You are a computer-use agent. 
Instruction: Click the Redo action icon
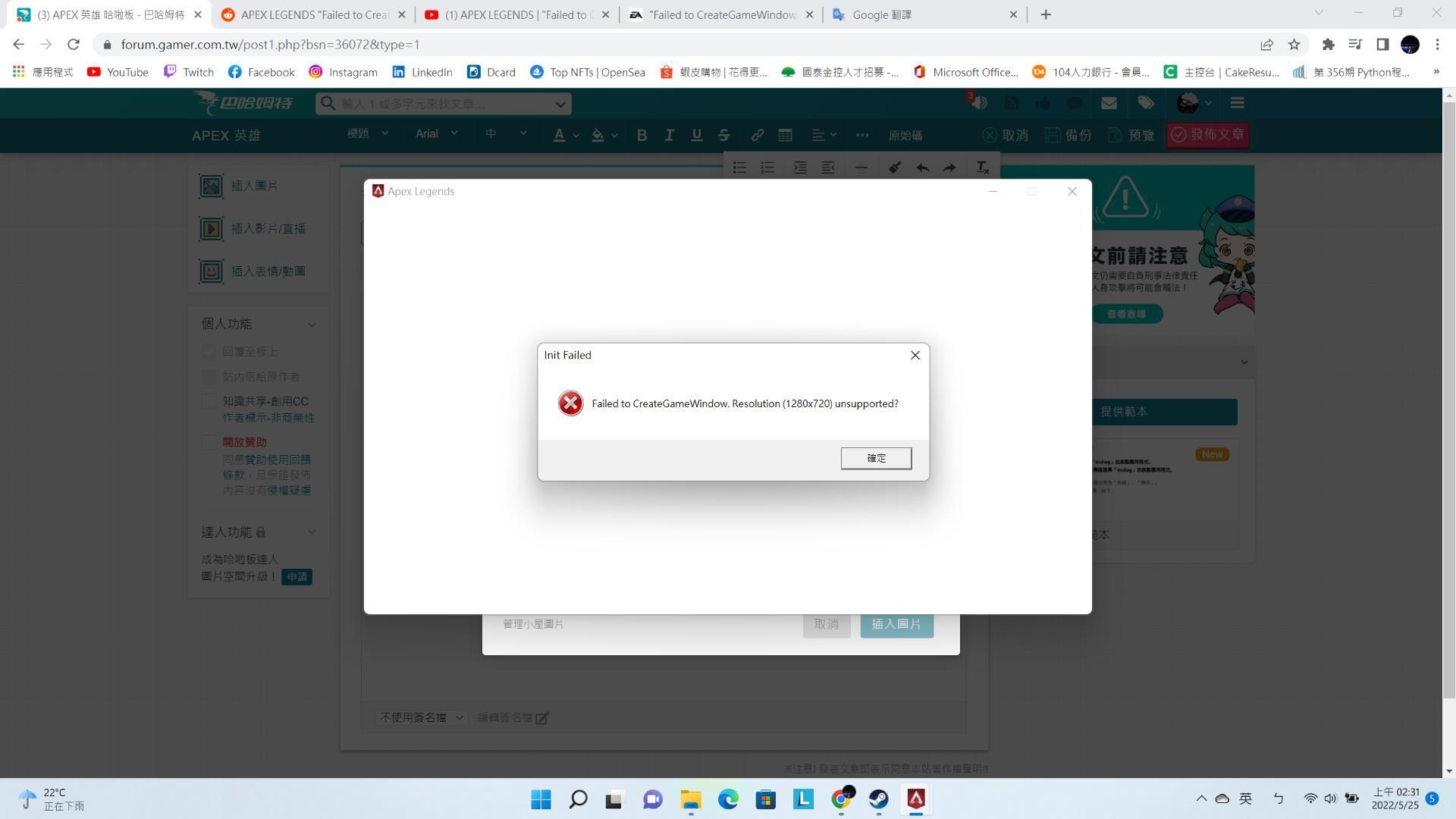[x=951, y=167]
